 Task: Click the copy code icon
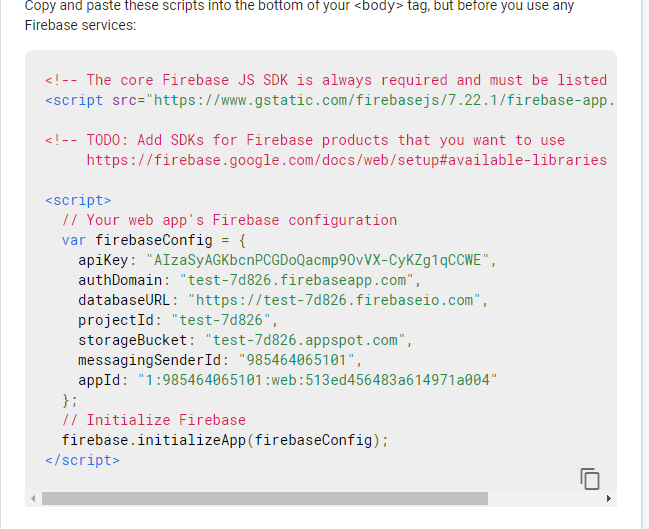tap(590, 479)
